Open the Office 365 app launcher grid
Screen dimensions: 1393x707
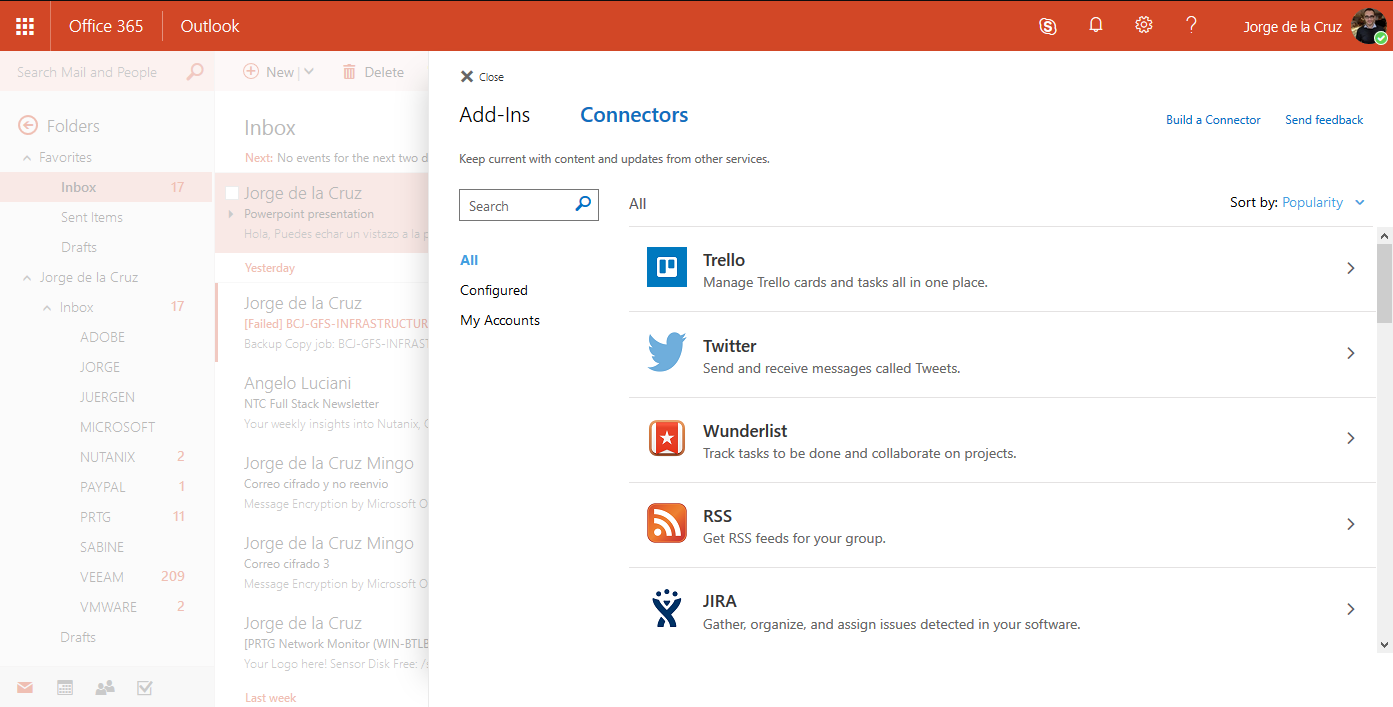coord(25,26)
